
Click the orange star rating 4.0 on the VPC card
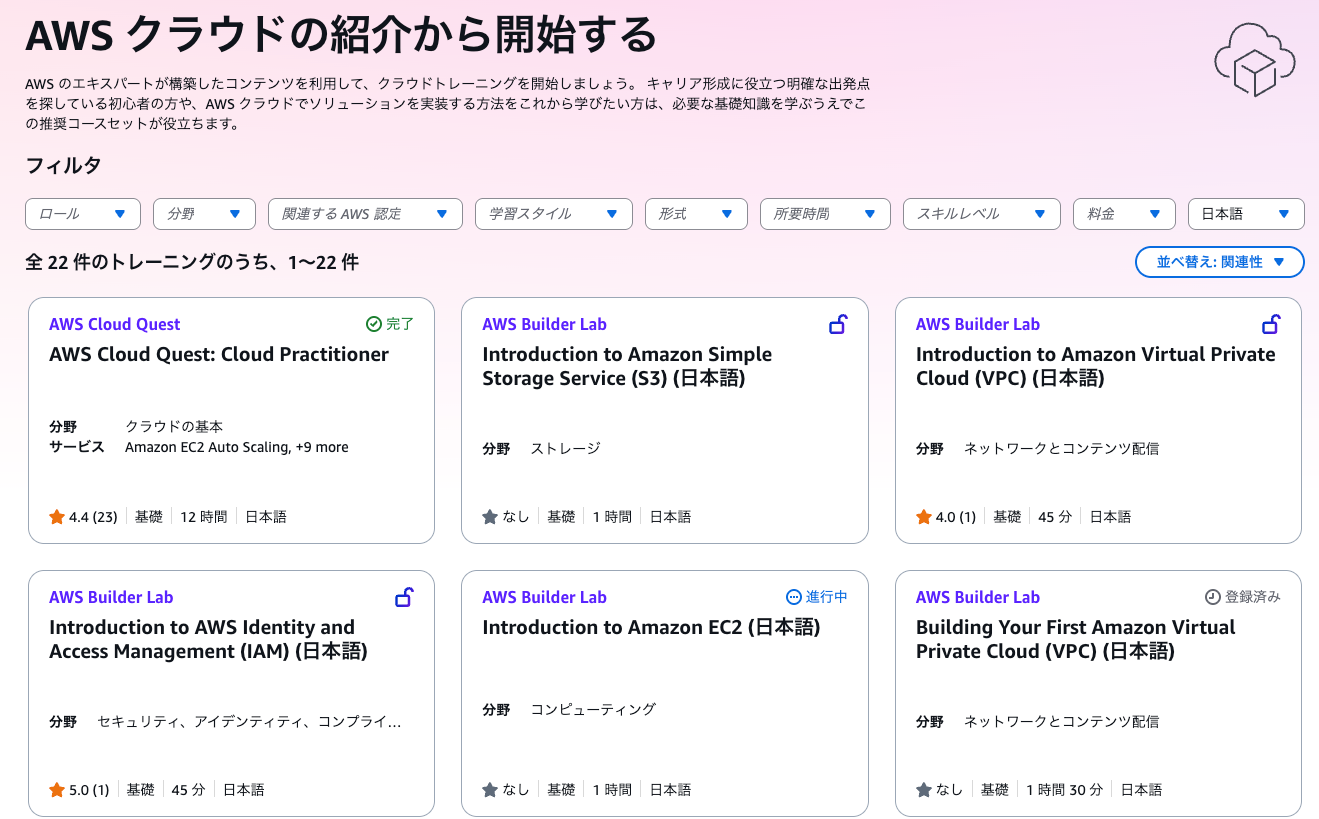tap(924, 517)
